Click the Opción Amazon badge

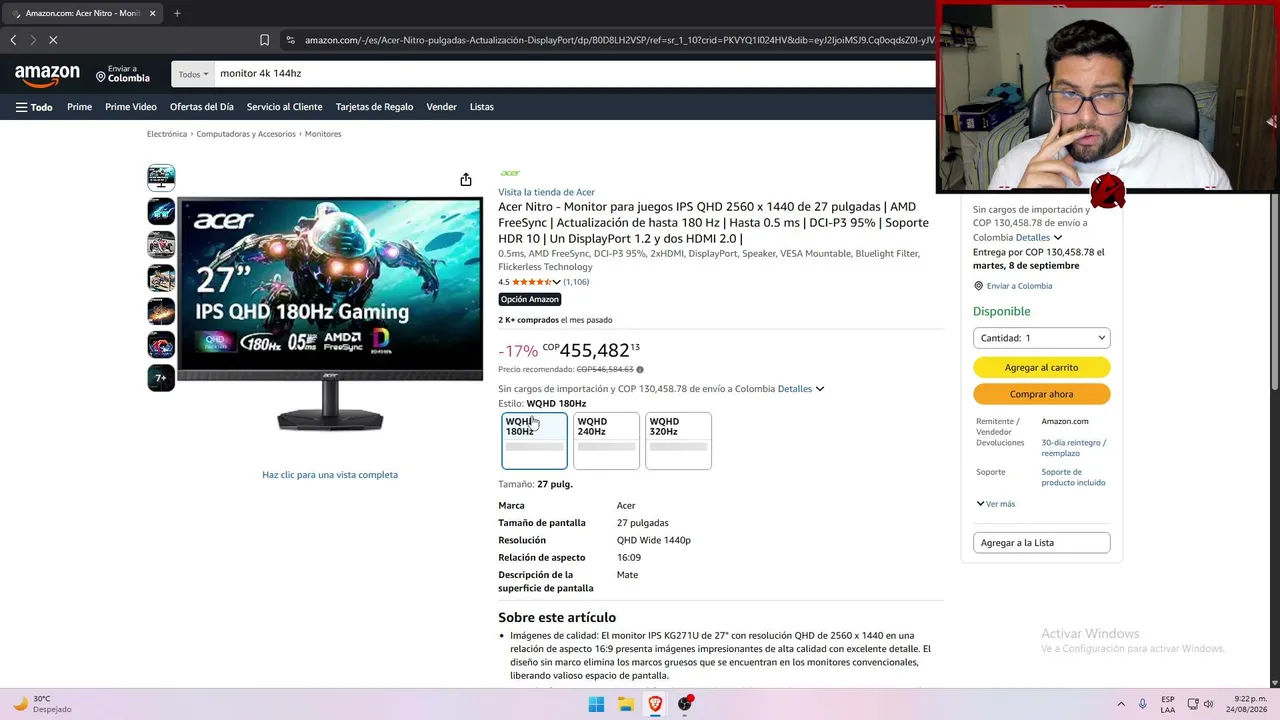click(530, 299)
